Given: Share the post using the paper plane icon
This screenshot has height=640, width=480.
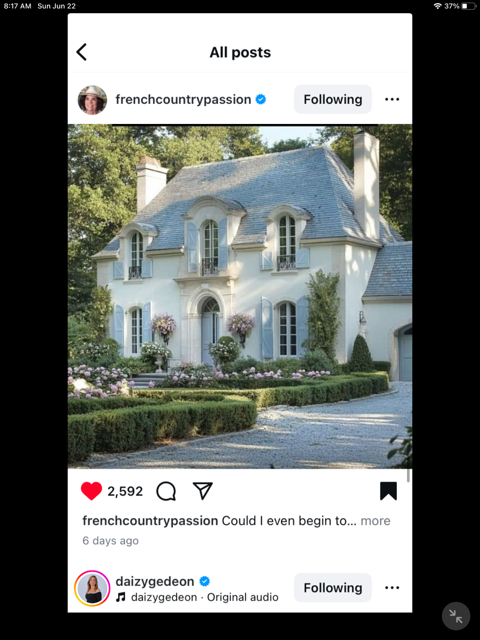Looking at the screenshot, I should [x=203, y=491].
